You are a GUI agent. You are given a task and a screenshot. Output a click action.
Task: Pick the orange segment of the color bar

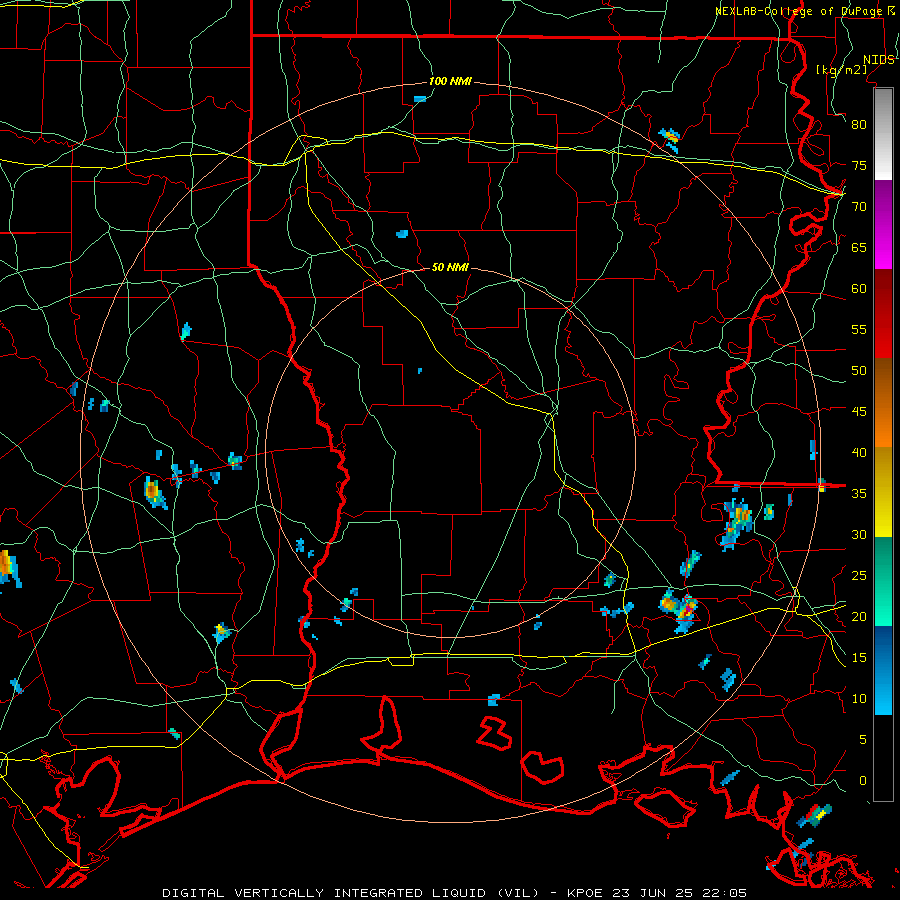click(x=883, y=425)
